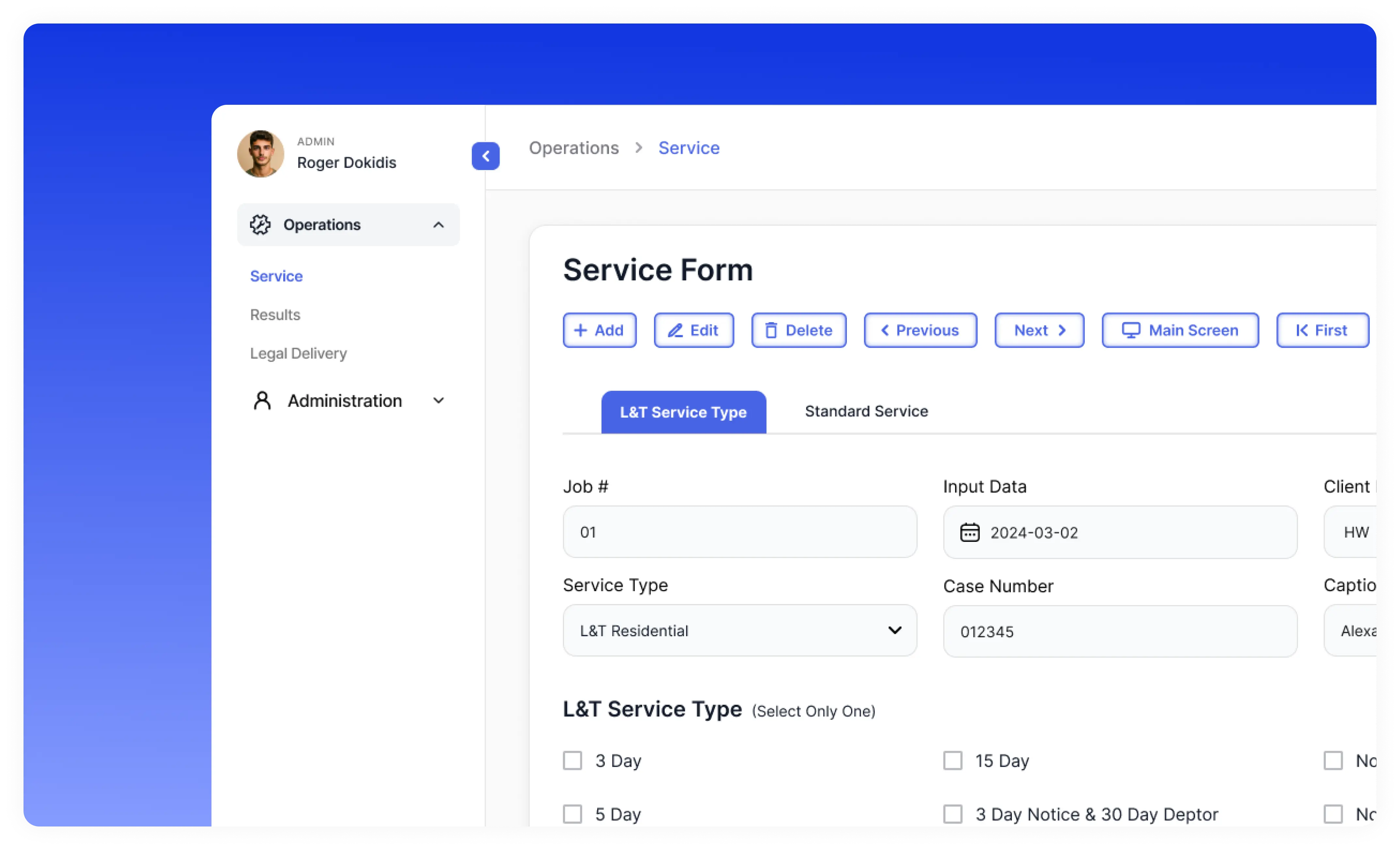Expand the Administration section

pos(438,401)
